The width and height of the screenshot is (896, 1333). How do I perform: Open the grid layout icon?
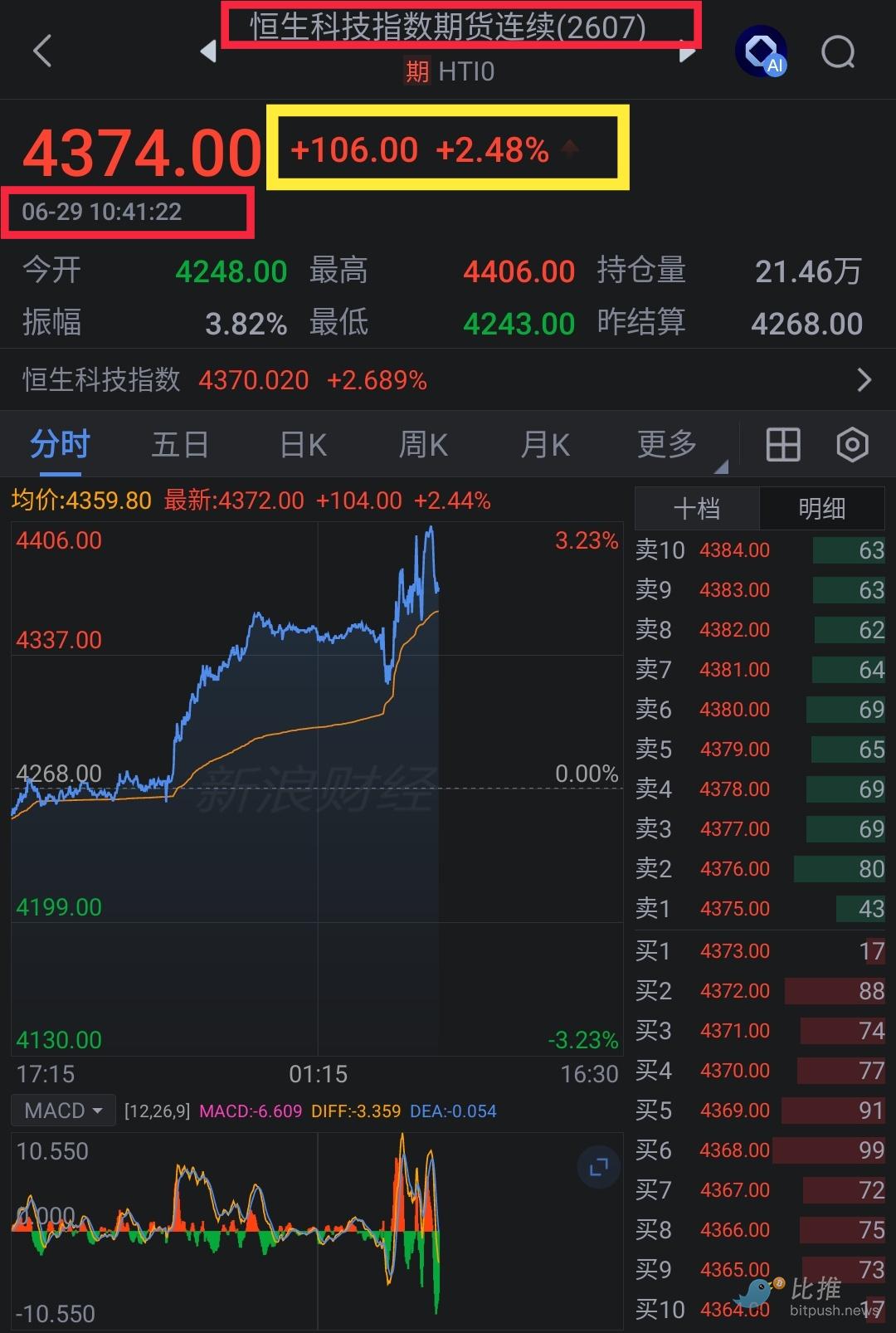pyautogui.click(x=782, y=445)
